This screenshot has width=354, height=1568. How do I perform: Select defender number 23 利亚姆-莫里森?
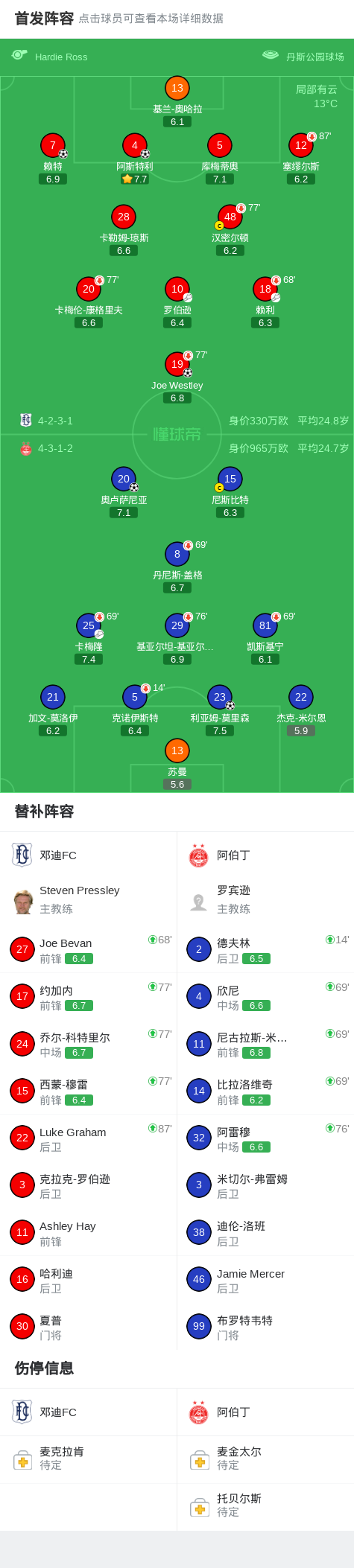220,697
